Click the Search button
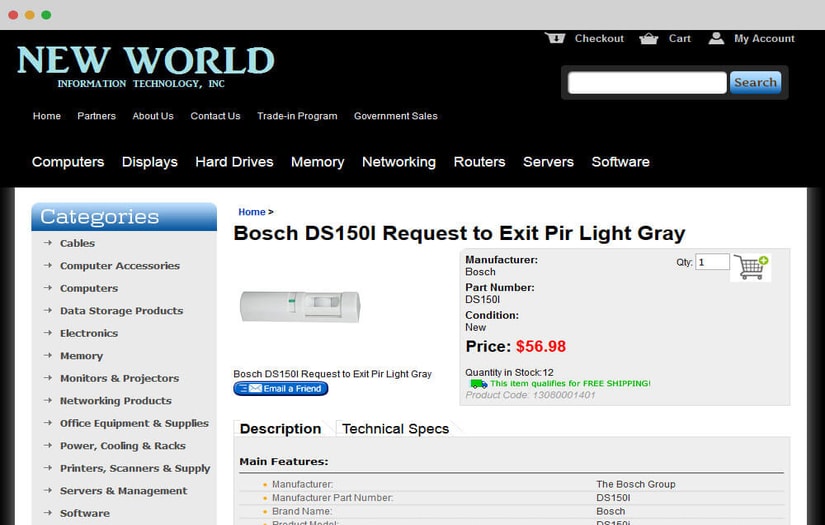This screenshot has height=525, width=825. pos(755,83)
